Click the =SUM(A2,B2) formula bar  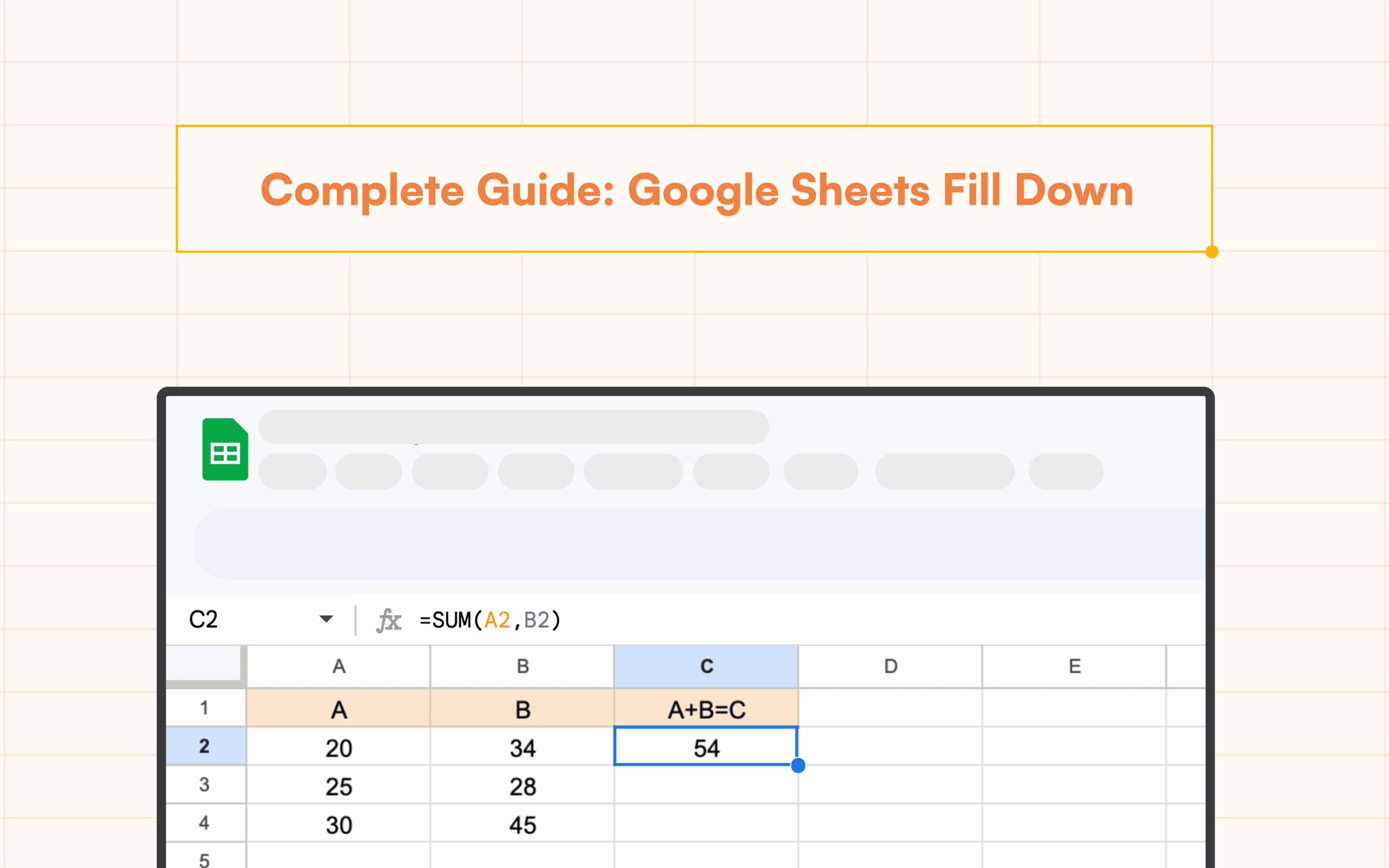pyautogui.click(x=490, y=620)
